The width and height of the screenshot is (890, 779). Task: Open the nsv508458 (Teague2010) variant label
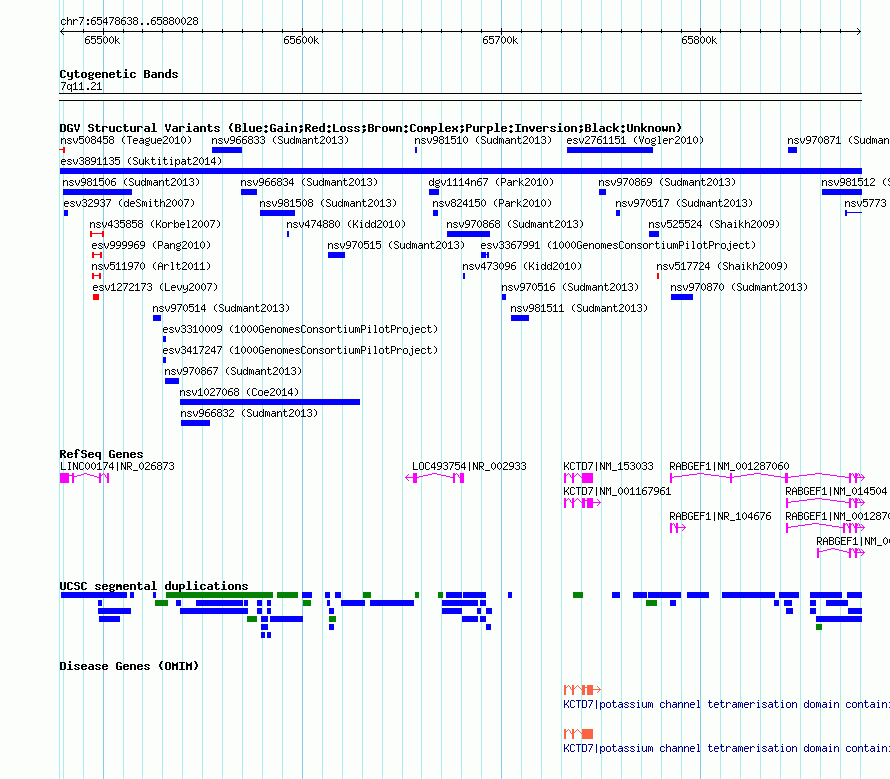(126, 140)
